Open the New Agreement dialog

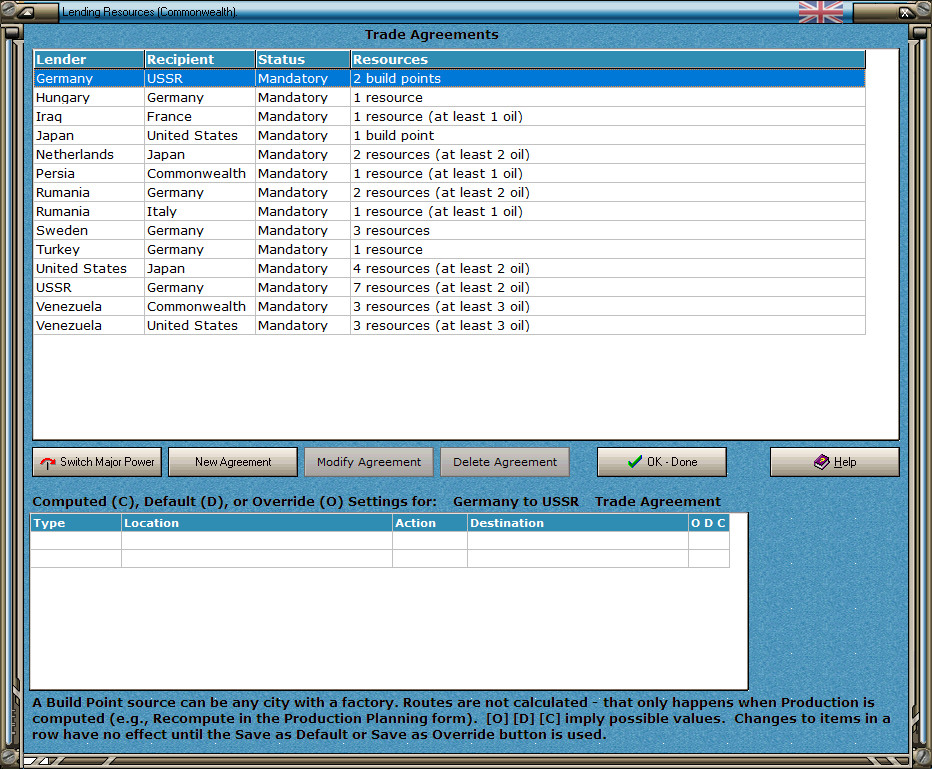point(233,462)
